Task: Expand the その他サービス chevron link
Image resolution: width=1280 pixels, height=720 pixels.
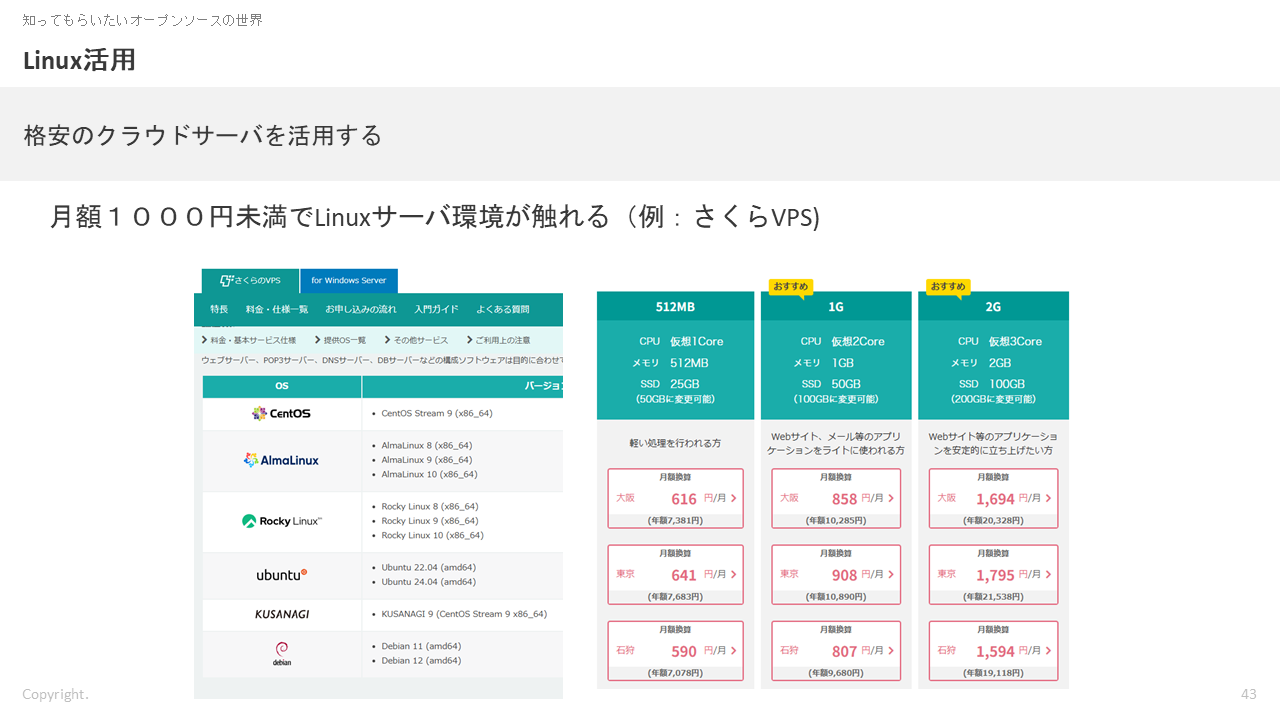Action: [415, 340]
